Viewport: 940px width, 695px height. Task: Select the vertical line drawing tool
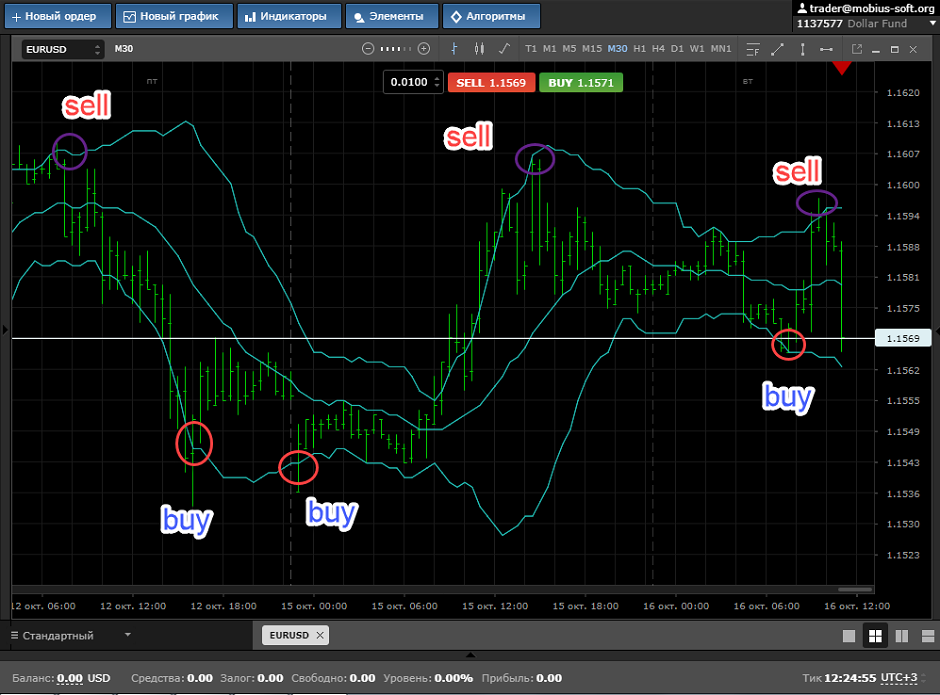[x=802, y=49]
